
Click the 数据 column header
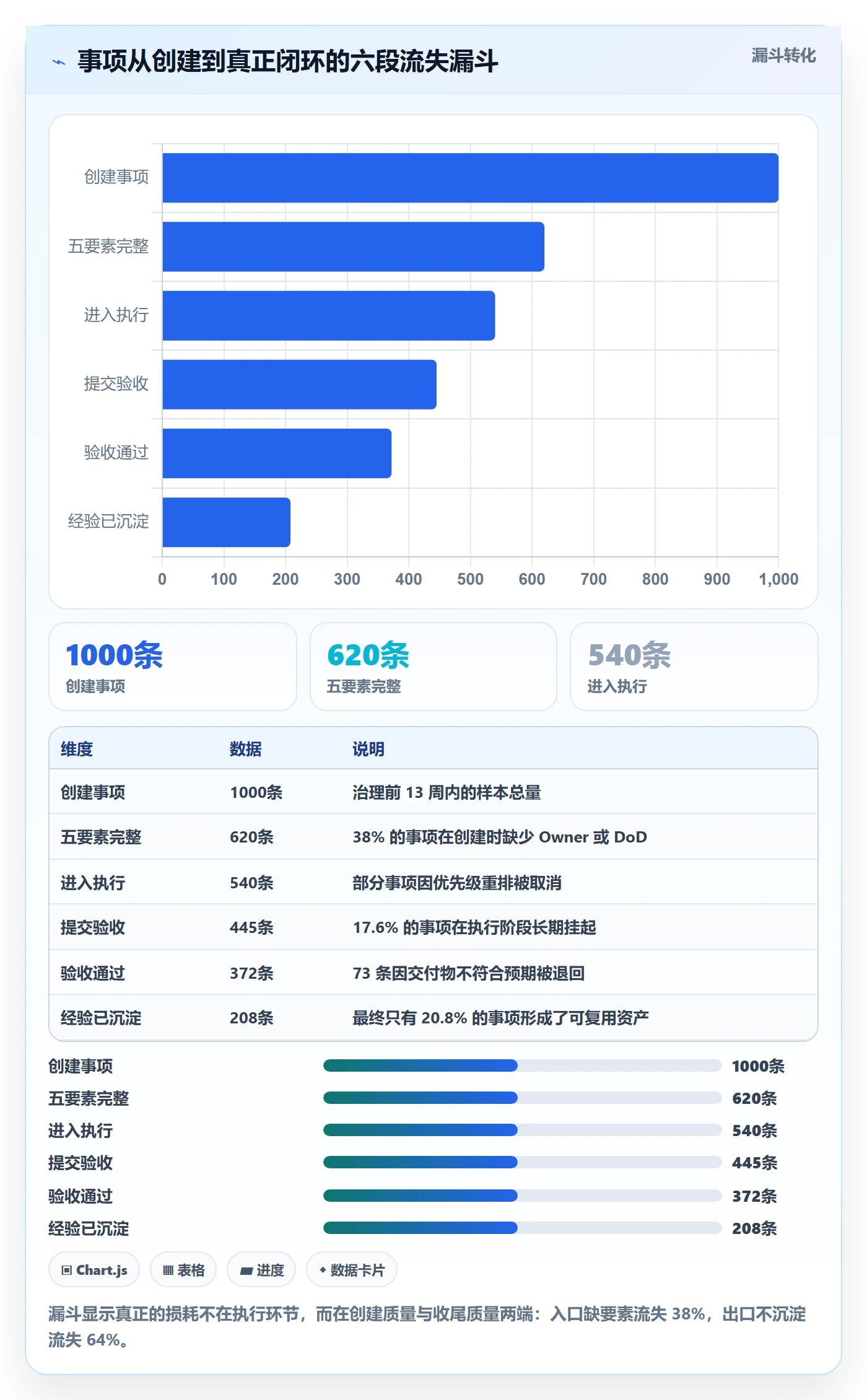point(246,749)
